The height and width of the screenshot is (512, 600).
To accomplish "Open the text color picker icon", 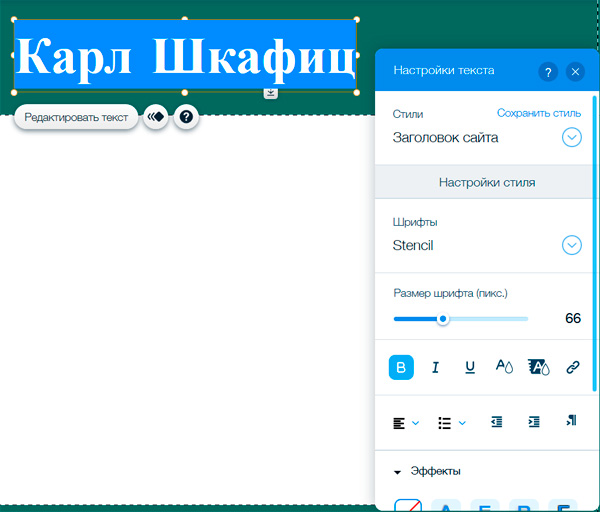I will pyautogui.click(x=504, y=368).
